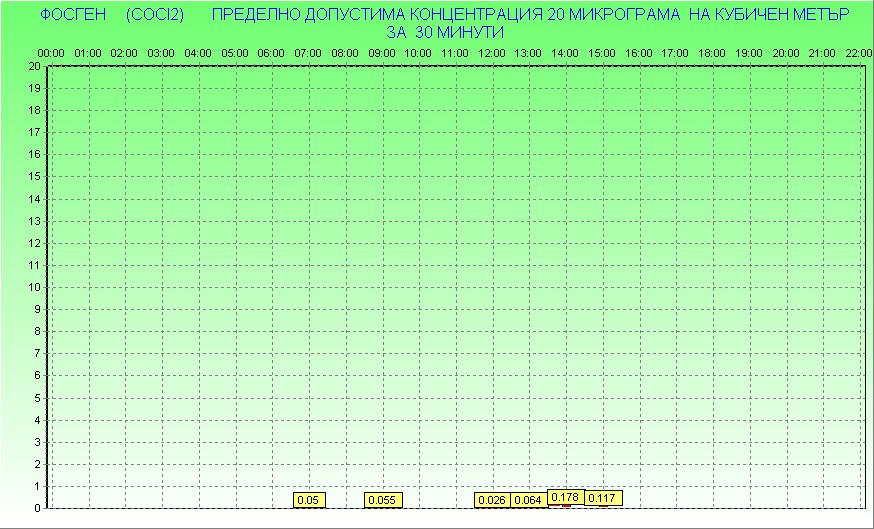This screenshot has width=874, height=529.
Task: Click the 12:00 time axis label
Action: 492,54
